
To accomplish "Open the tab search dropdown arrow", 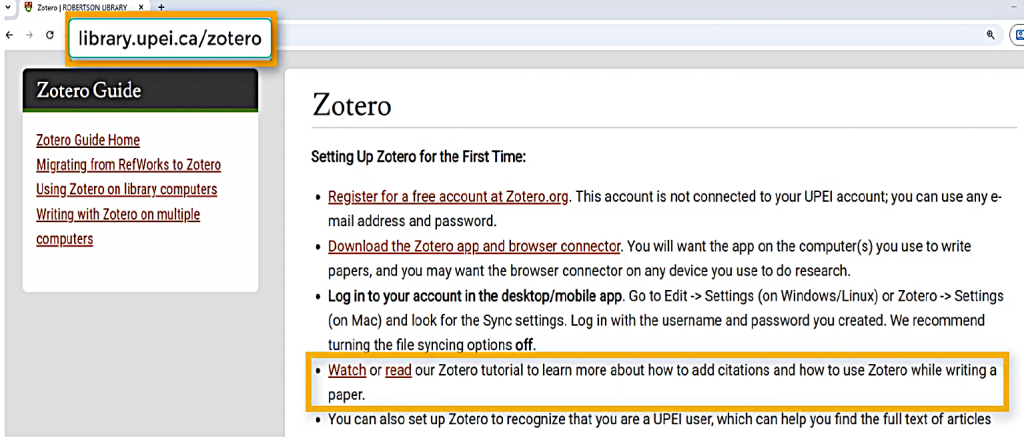I will (8, 7).
